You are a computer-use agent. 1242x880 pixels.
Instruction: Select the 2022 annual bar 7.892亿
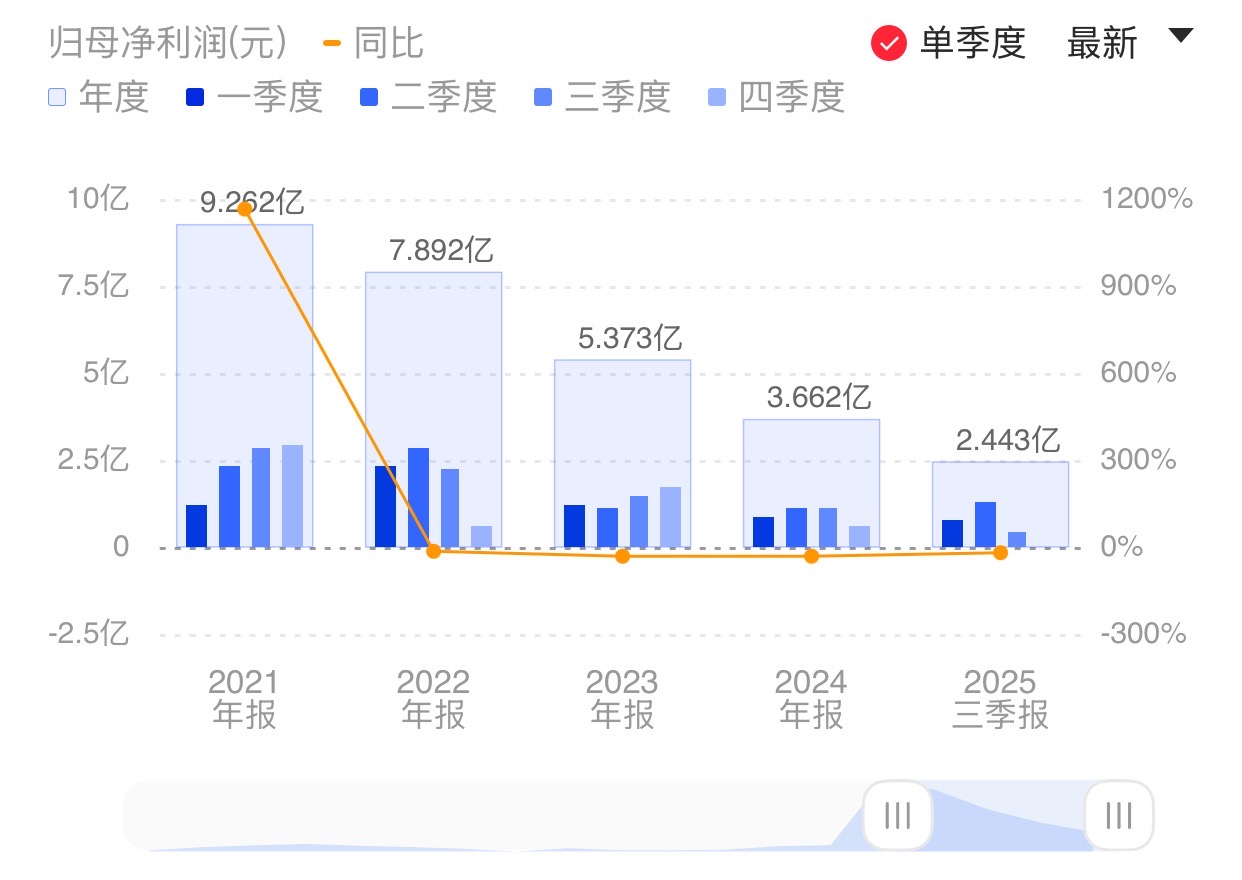[x=433, y=360]
